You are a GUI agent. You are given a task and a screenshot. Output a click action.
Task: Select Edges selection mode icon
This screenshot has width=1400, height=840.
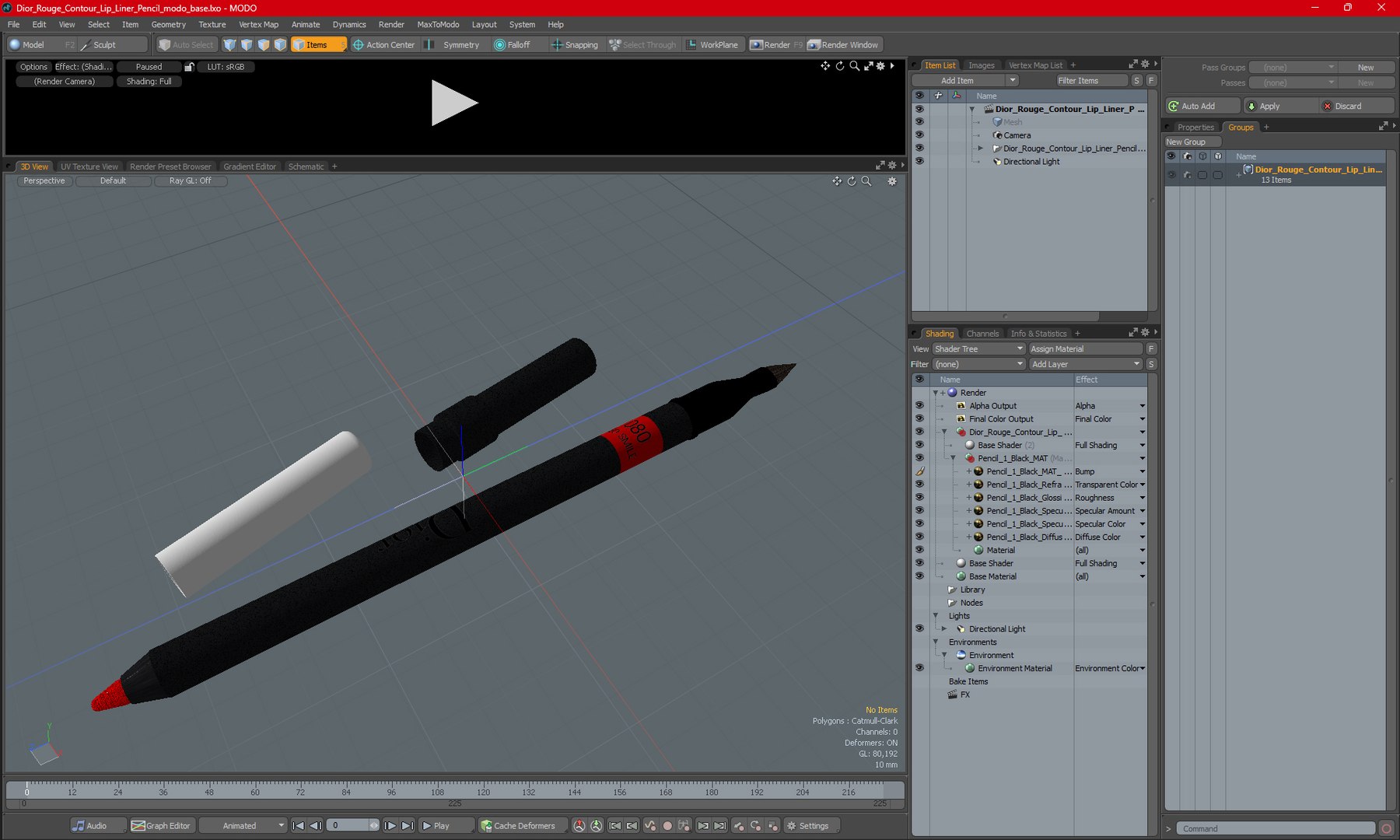coord(247,45)
